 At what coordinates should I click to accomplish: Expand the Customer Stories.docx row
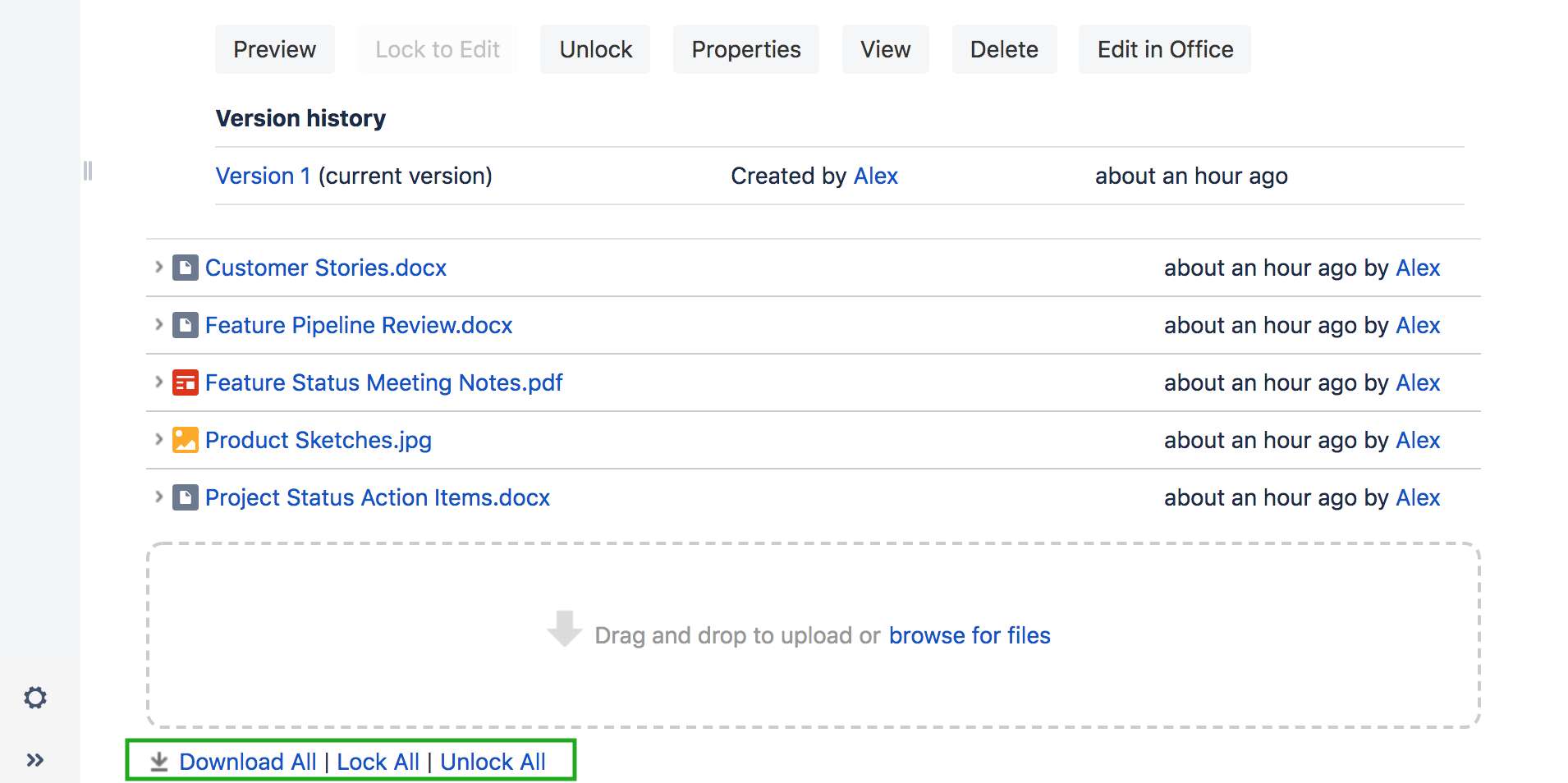coord(158,267)
